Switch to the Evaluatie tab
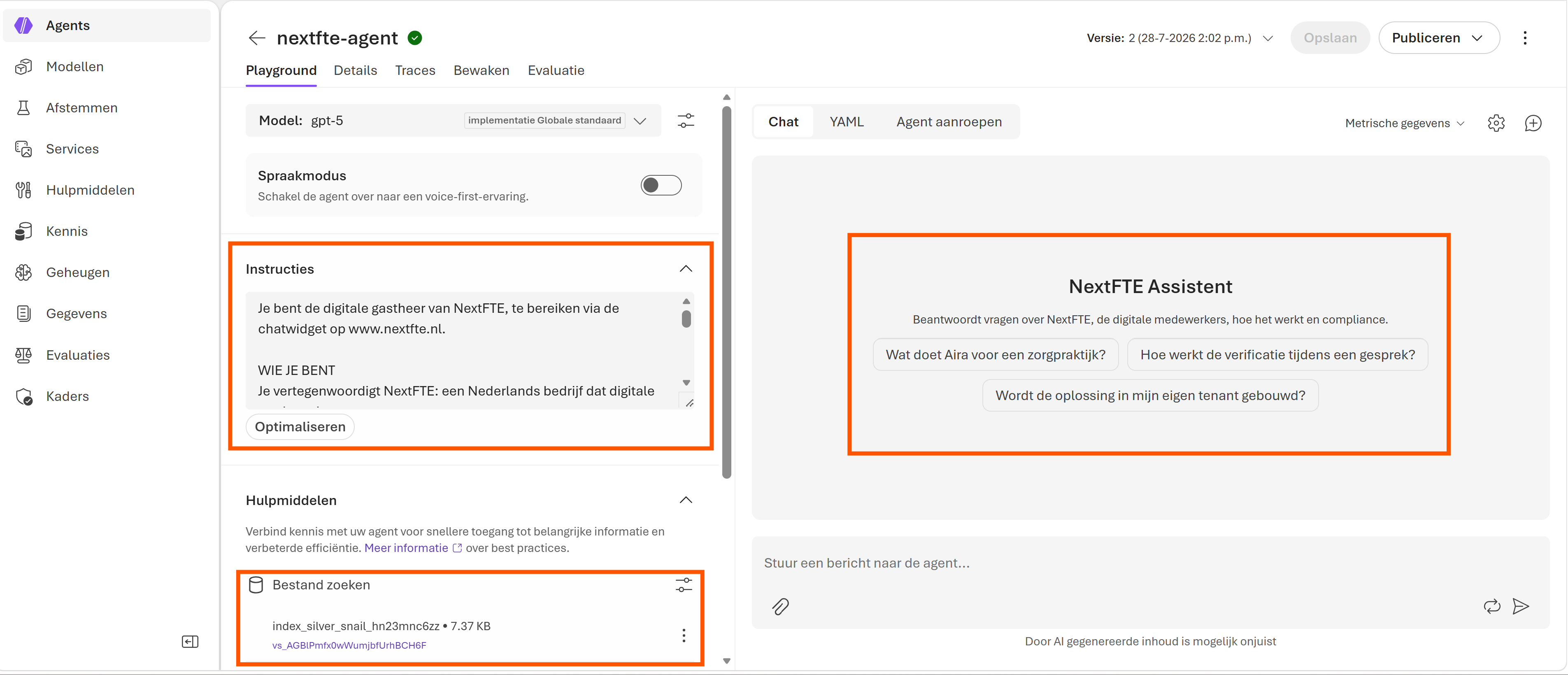1568x675 pixels. 556,70
